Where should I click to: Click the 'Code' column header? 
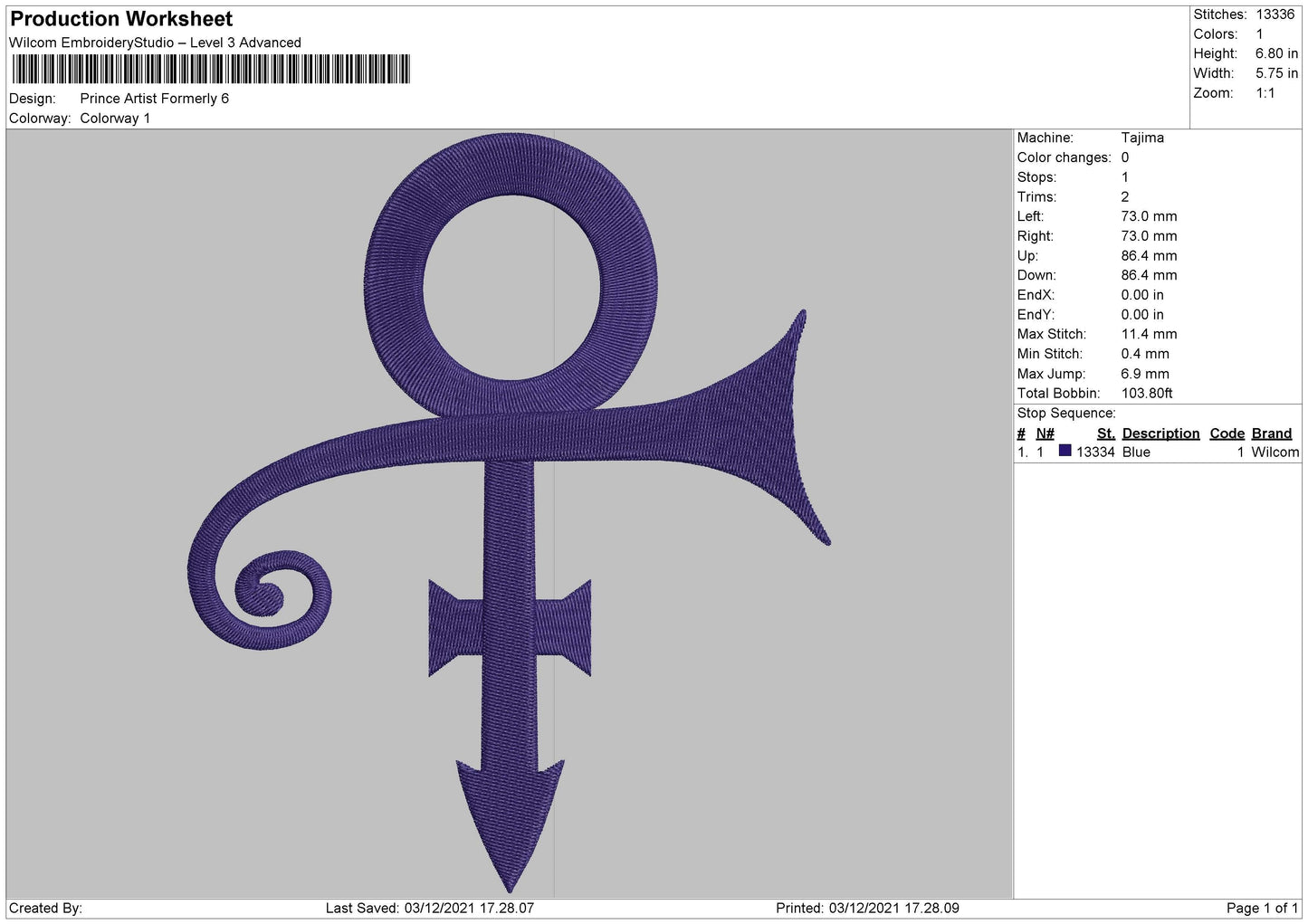pos(1227,433)
